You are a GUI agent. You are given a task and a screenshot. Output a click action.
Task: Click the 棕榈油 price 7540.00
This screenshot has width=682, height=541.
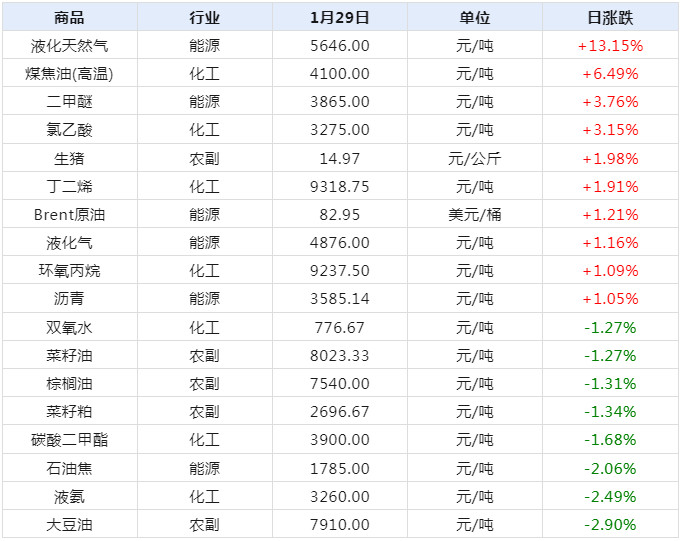coord(339,383)
